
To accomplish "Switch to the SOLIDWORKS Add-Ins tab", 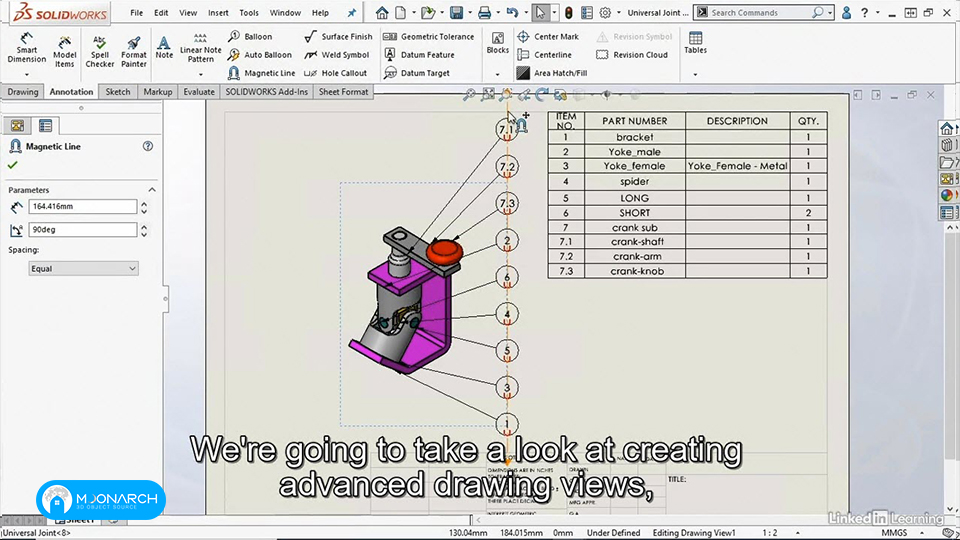I will click(266, 92).
